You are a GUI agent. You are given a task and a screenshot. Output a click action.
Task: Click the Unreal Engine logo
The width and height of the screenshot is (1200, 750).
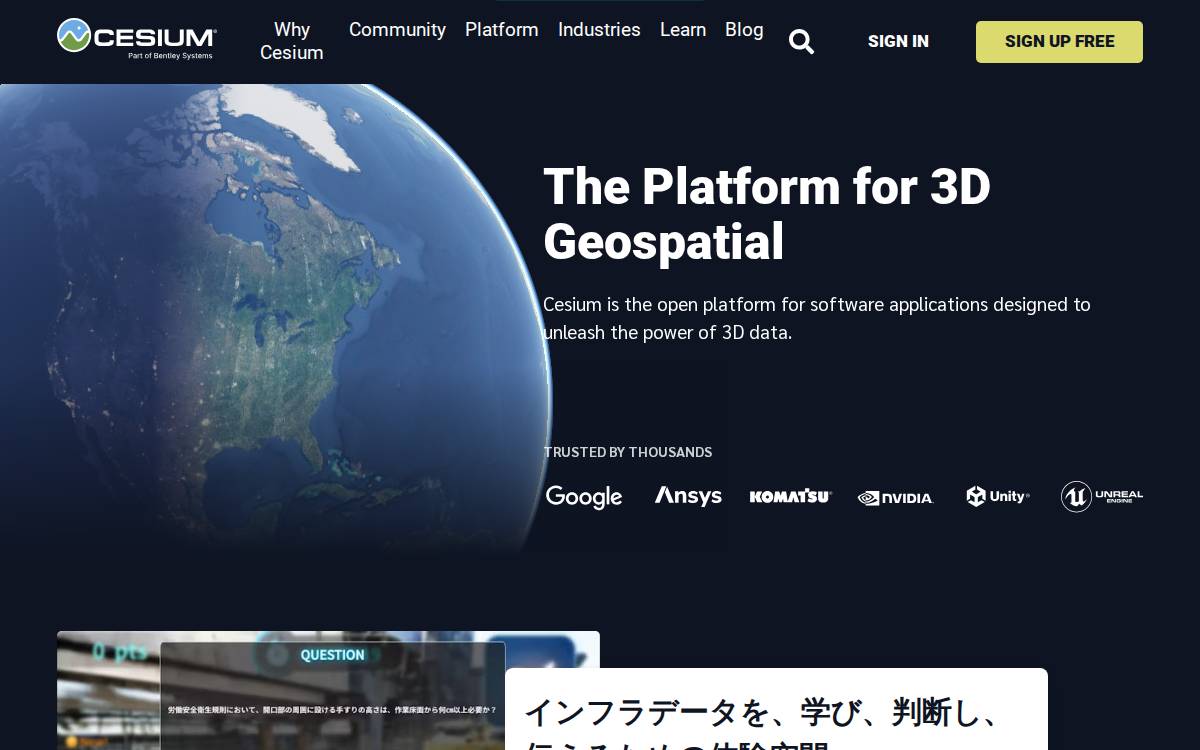(x=1102, y=496)
